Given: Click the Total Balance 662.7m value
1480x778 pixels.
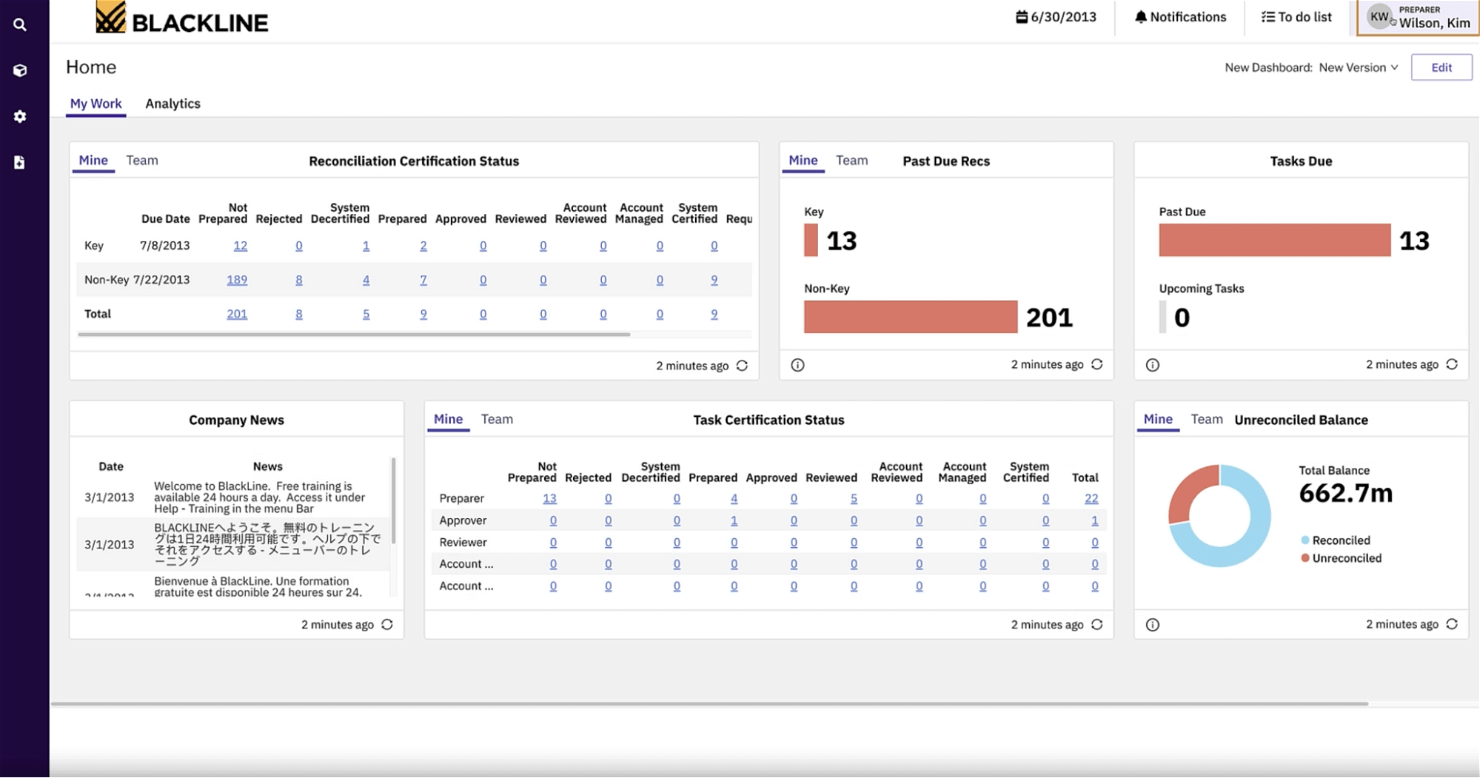Looking at the screenshot, I should [x=1345, y=493].
